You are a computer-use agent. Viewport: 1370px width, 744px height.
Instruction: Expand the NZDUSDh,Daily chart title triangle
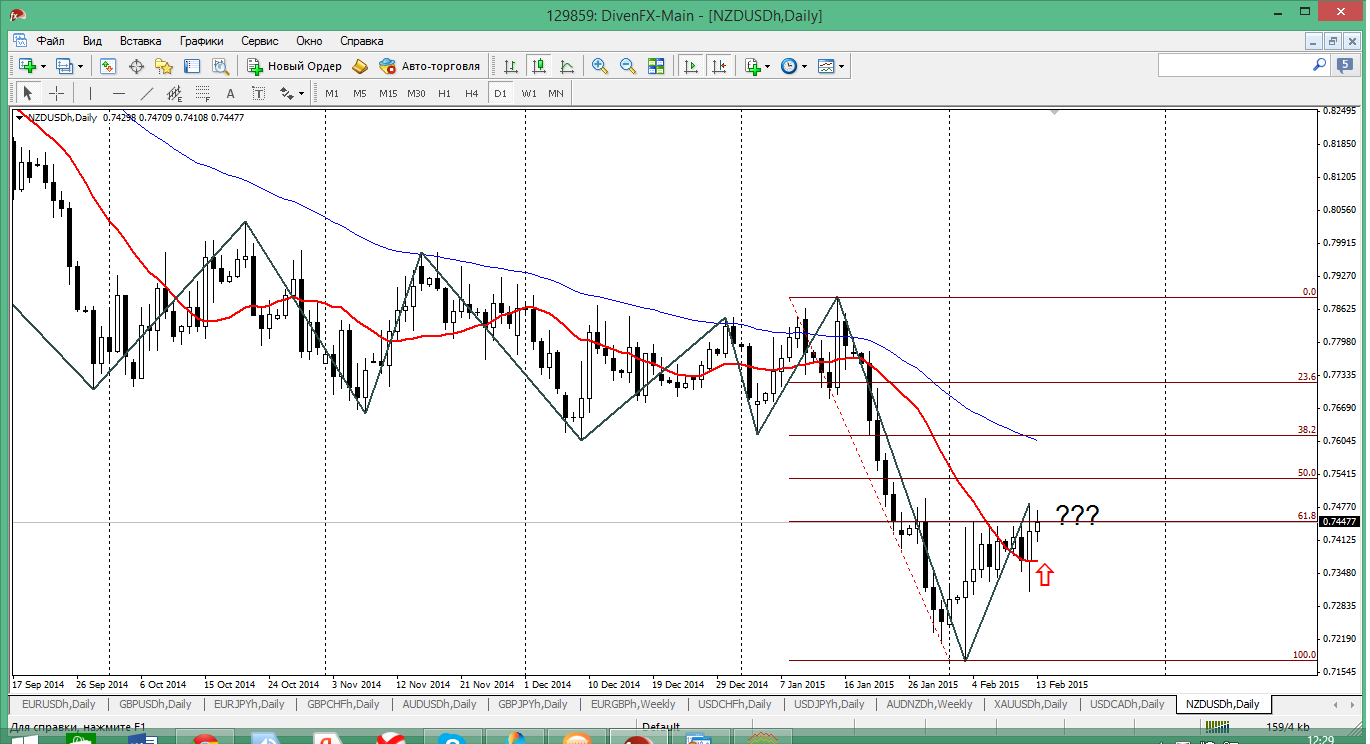click(x=20, y=117)
